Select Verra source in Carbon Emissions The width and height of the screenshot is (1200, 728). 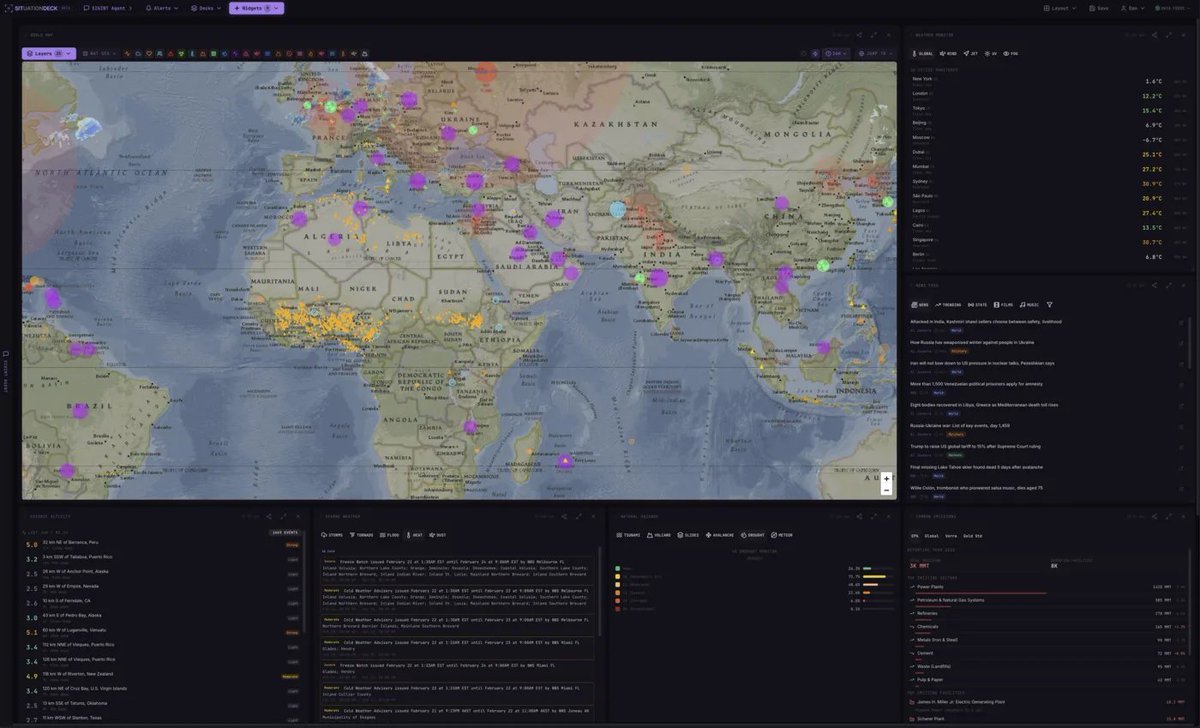tap(951, 536)
